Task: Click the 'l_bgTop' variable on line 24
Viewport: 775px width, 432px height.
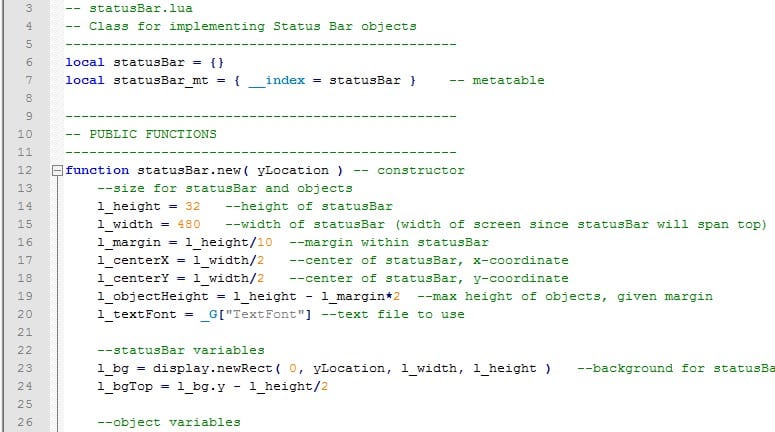Action: [x=125, y=386]
